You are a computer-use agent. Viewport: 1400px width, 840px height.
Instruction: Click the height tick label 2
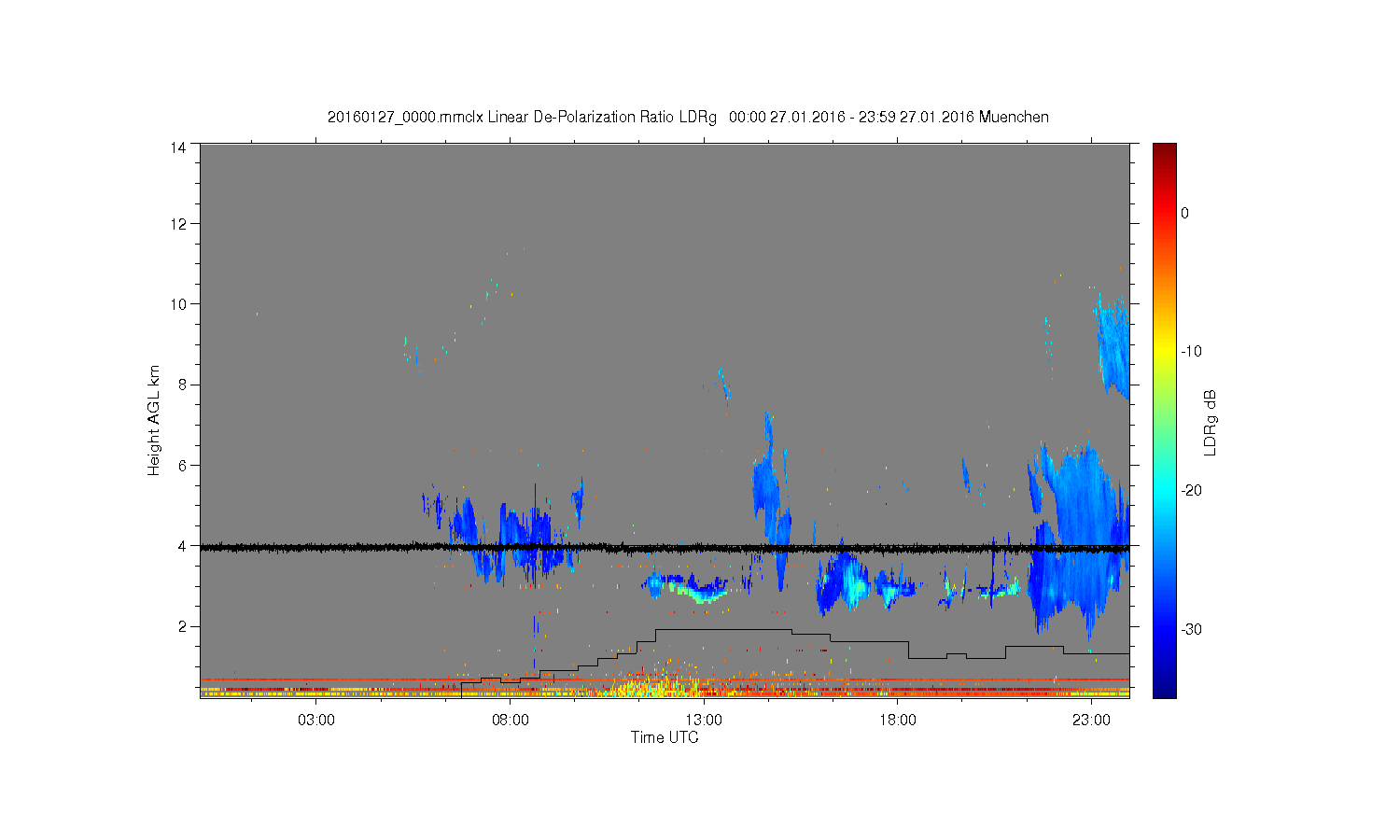tap(182, 625)
